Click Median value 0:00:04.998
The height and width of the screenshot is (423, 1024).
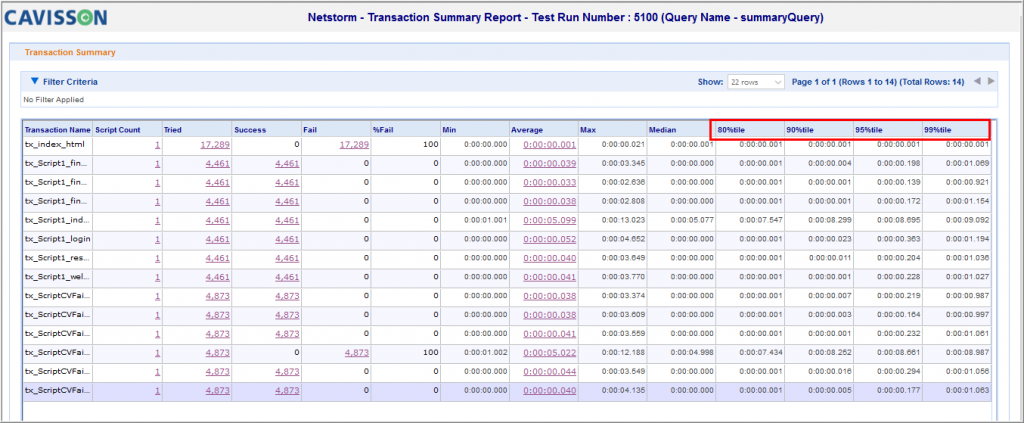692,352
